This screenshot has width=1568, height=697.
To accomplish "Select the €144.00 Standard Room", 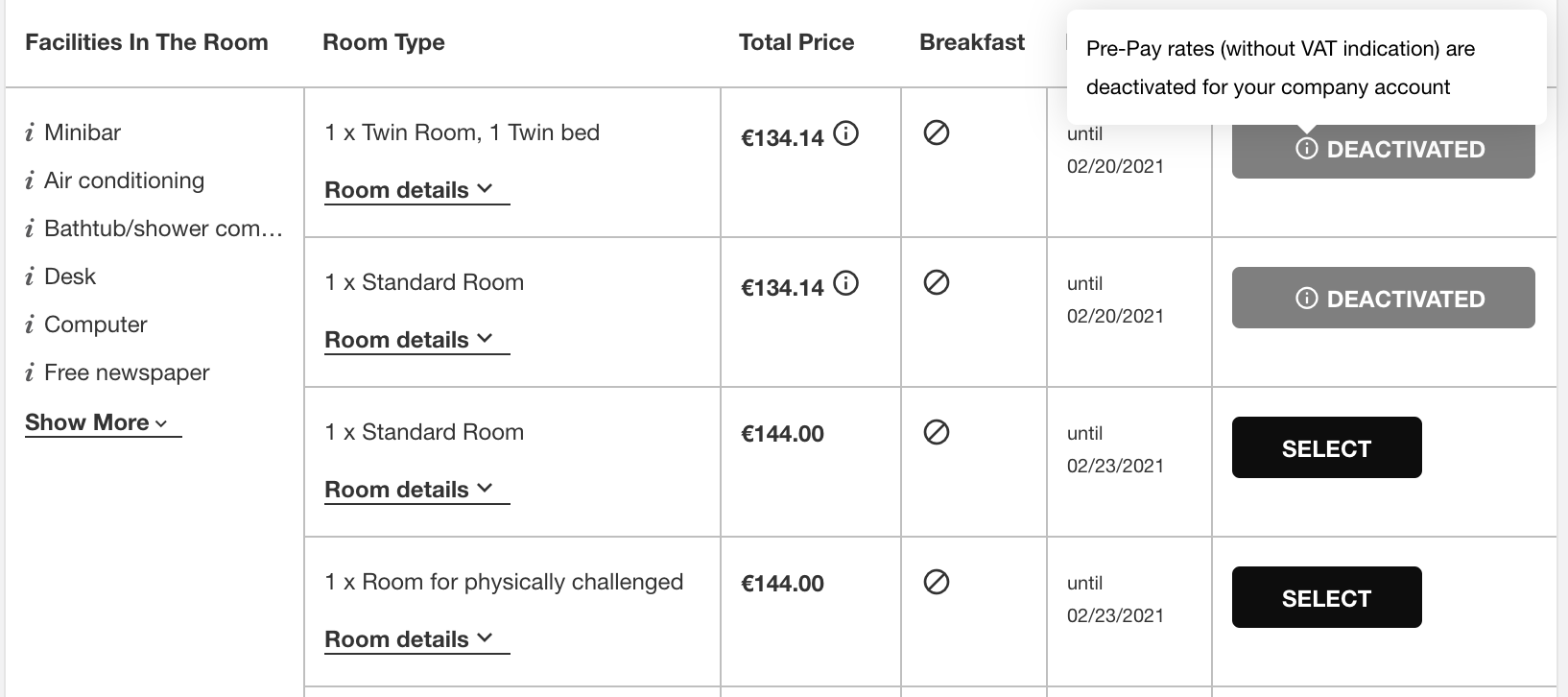I will (x=1326, y=447).
